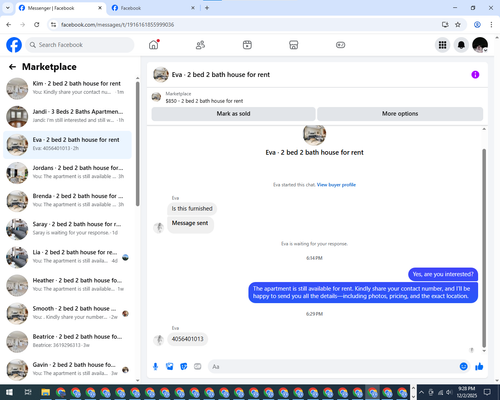Open Jandi 3 Beds 2 Baths chat
The image size is (500, 400).
coord(67,117)
